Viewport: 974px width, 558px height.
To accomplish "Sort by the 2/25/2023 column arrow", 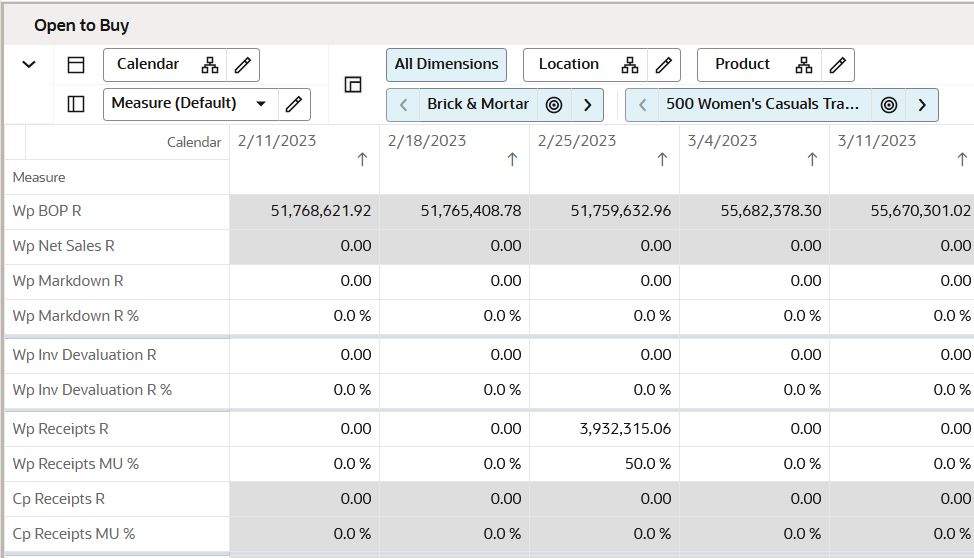I will click(x=662, y=160).
